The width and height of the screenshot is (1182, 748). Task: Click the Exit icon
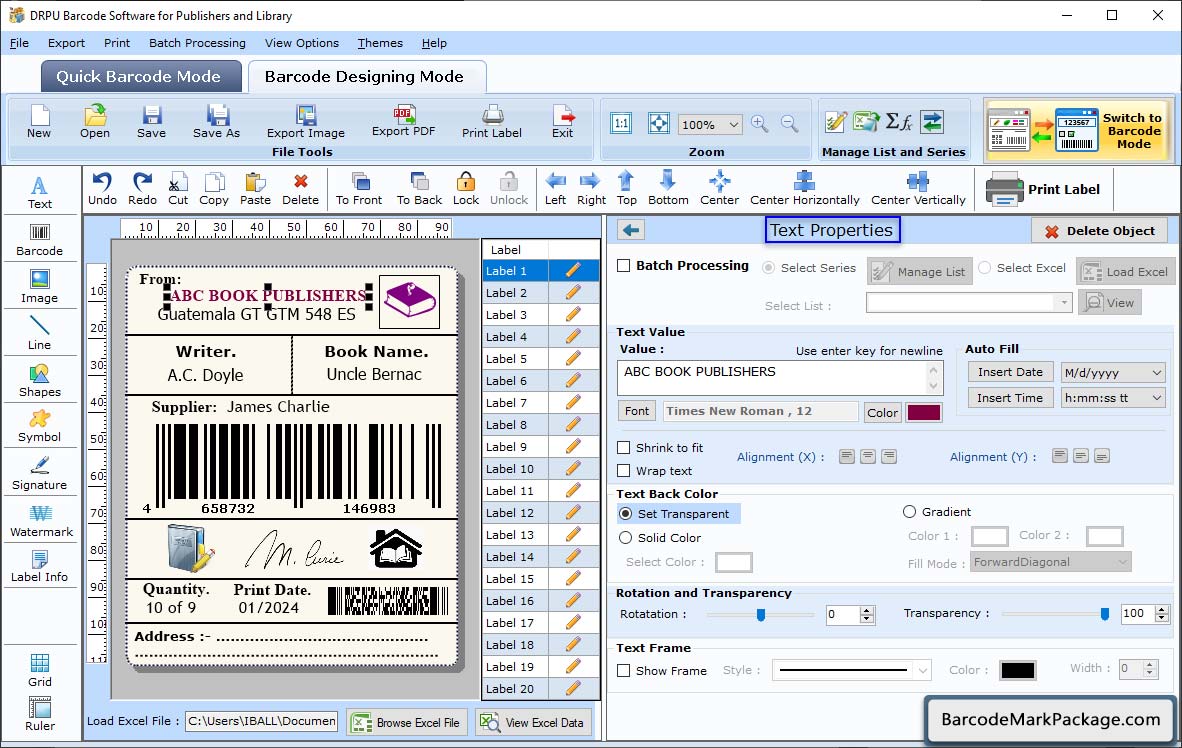562,122
